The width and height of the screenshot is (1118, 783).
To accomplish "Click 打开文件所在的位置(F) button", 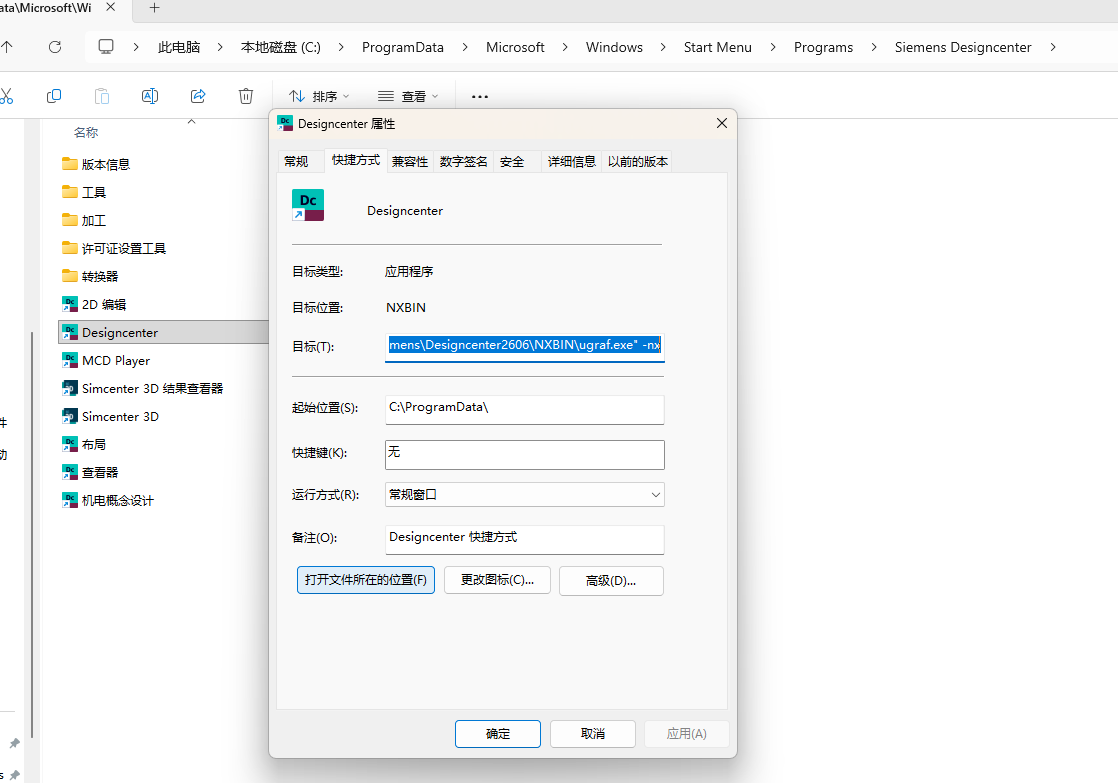I will (366, 580).
